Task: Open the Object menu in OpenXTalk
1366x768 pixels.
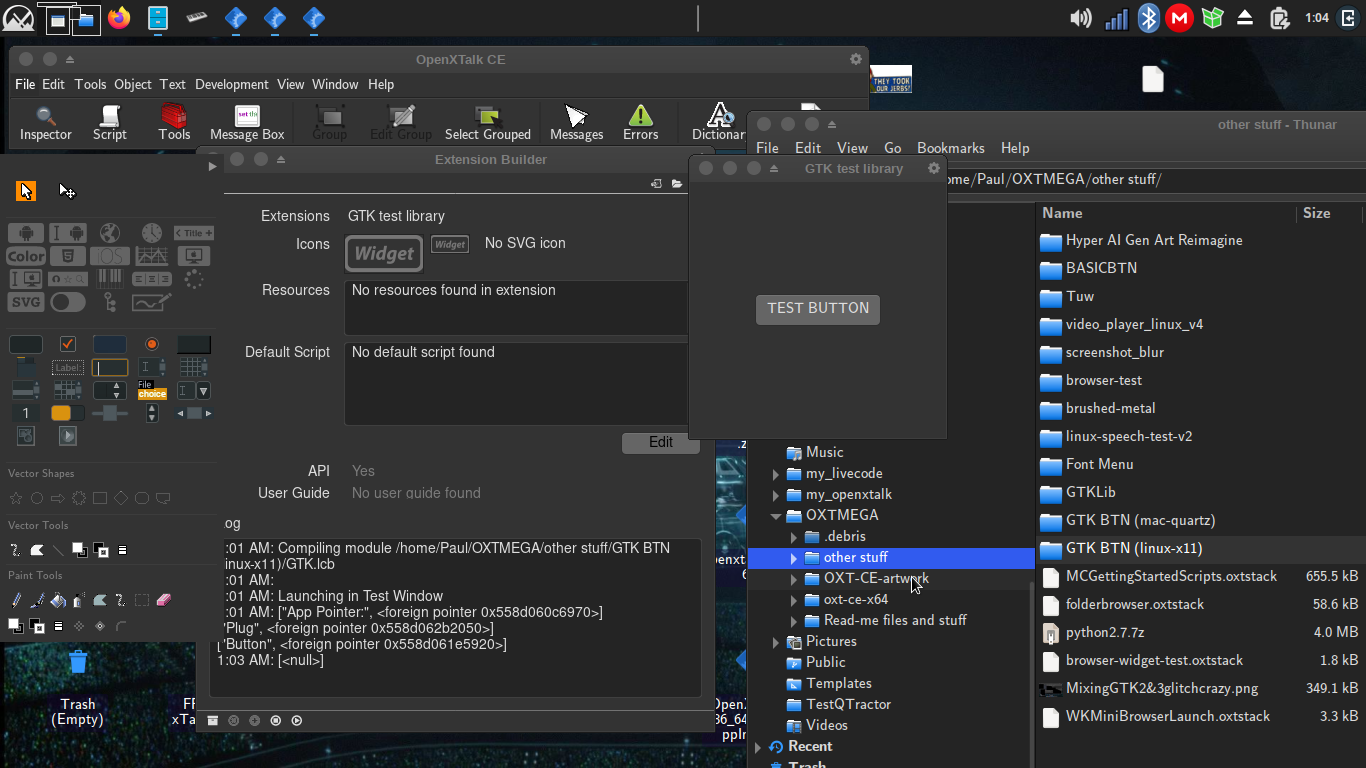Action: (x=133, y=85)
